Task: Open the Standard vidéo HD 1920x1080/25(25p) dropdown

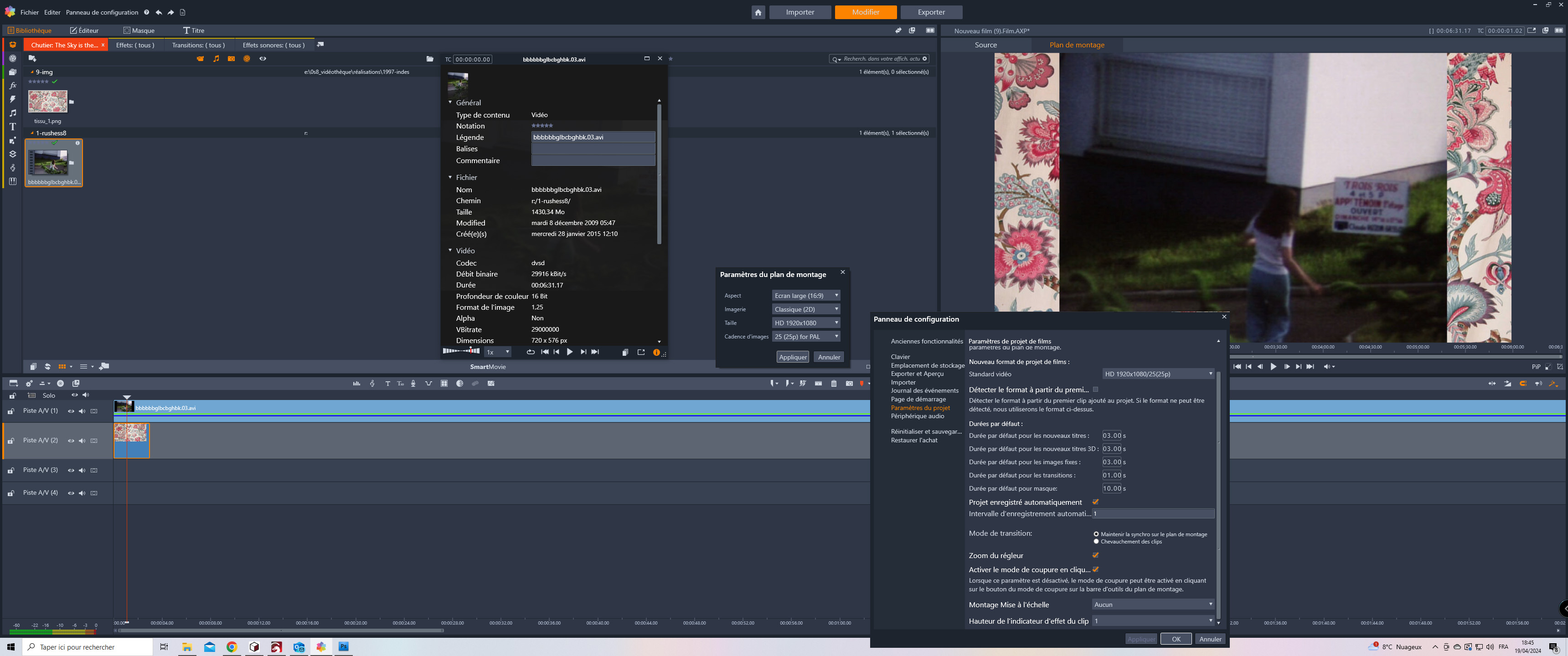Action: tap(1158, 374)
